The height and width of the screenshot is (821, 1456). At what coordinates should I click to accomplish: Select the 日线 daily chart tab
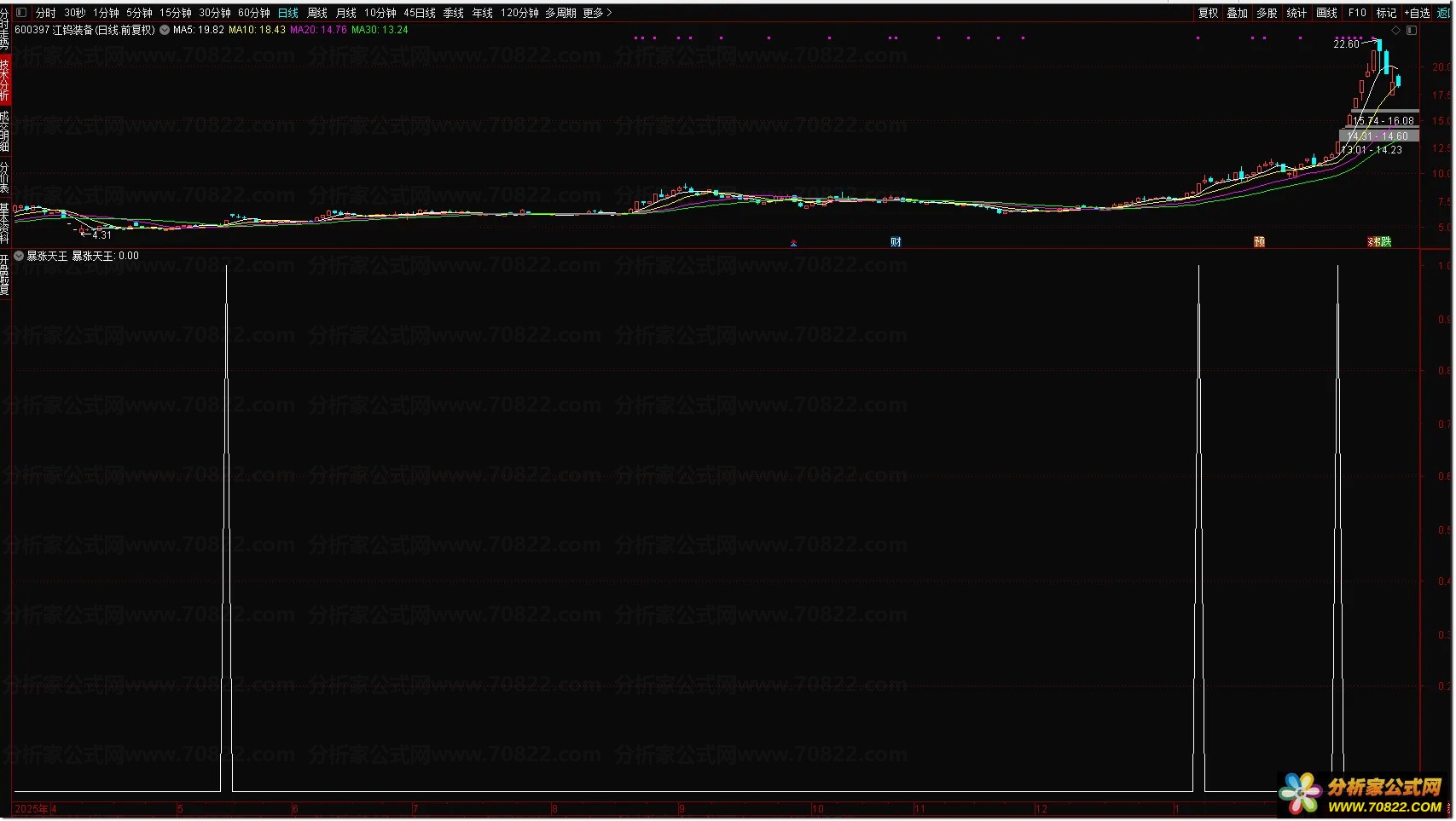(288, 13)
